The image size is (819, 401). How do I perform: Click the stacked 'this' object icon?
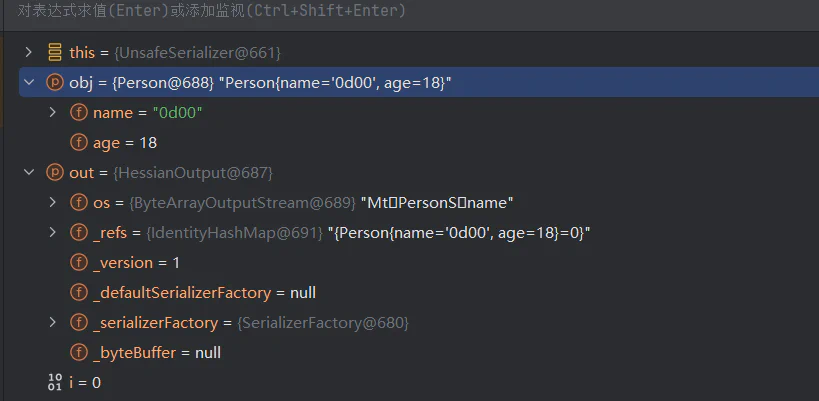(55, 53)
